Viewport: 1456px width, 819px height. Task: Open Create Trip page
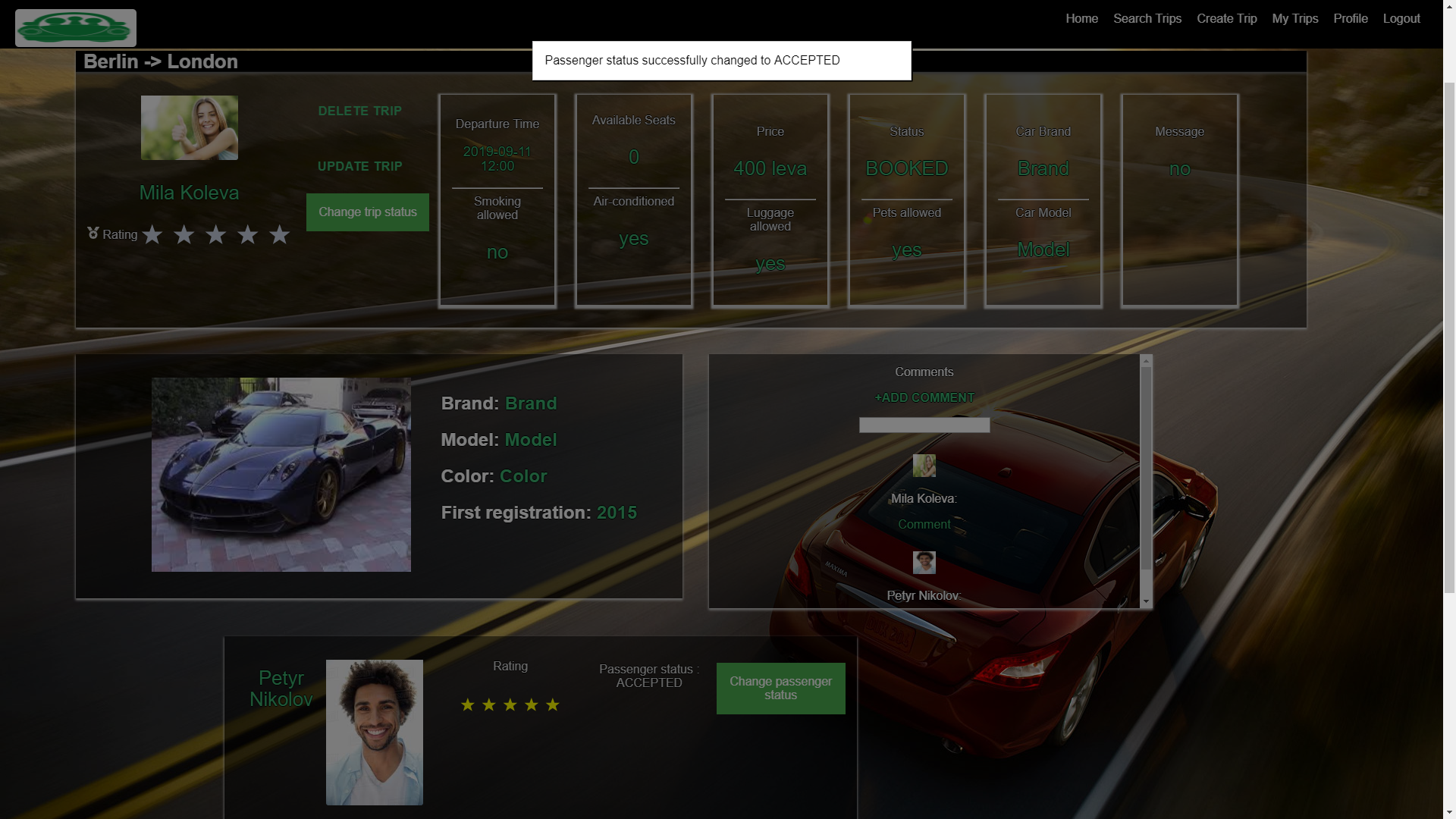1227,18
